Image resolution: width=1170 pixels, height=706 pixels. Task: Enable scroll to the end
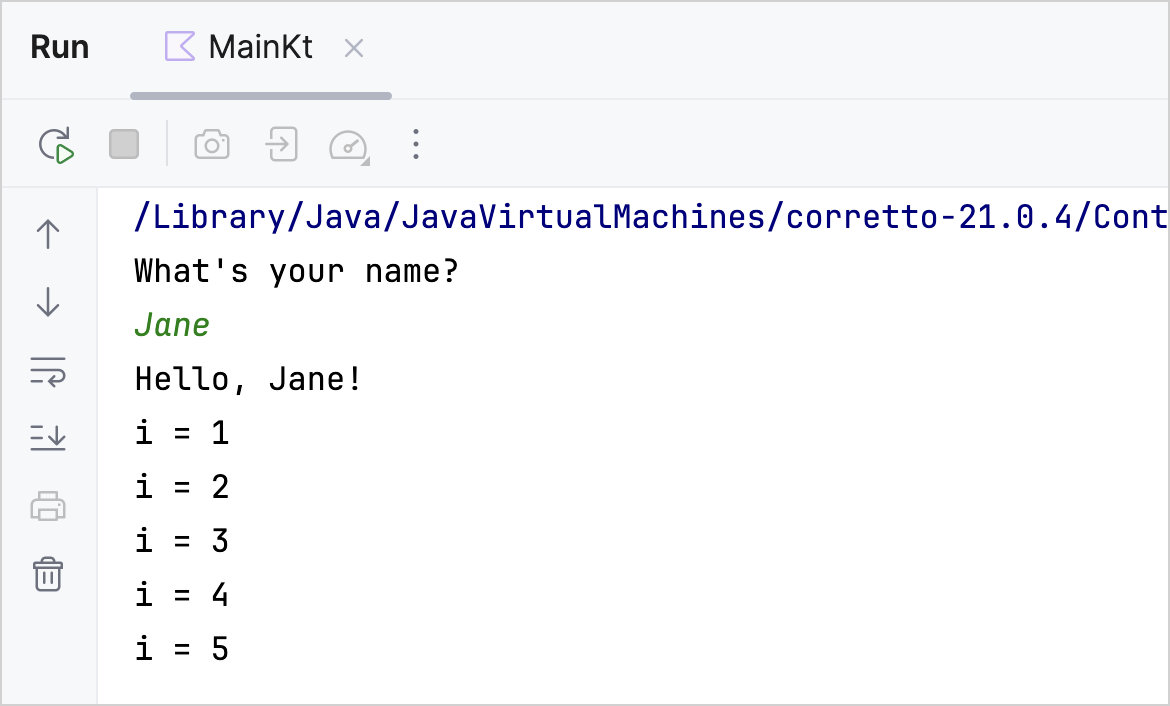click(48, 437)
